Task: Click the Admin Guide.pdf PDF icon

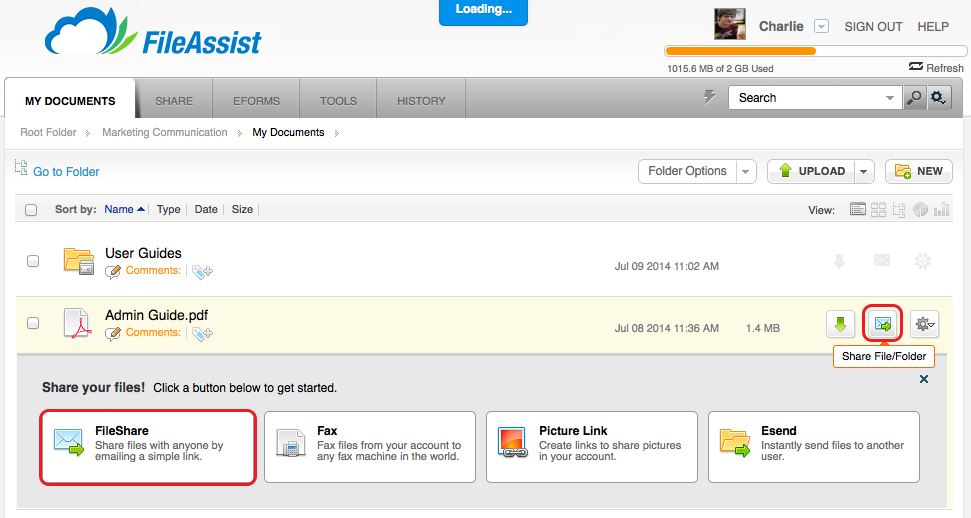Action: 77,323
